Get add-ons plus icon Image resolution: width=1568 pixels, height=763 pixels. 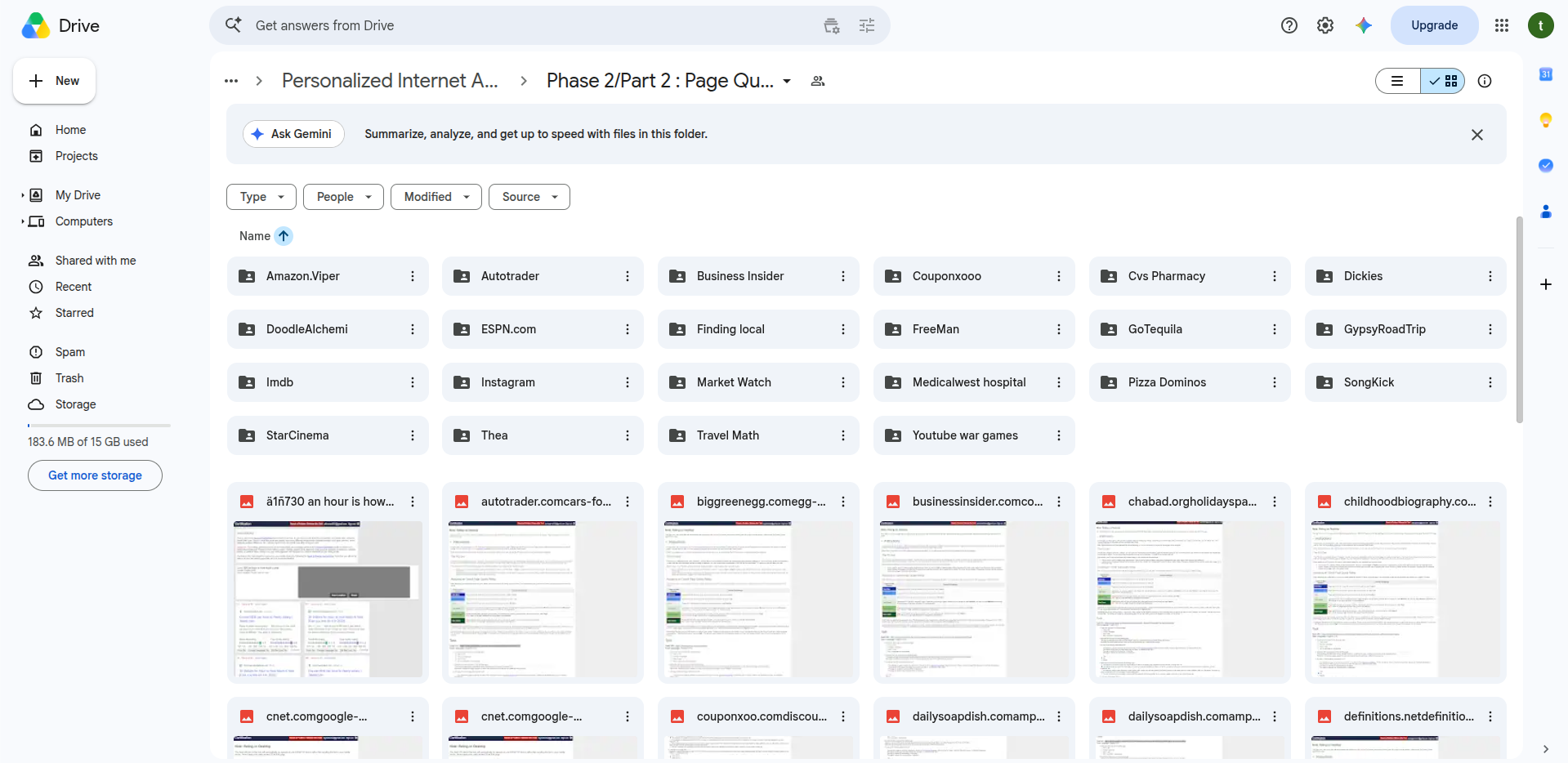coord(1546,284)
